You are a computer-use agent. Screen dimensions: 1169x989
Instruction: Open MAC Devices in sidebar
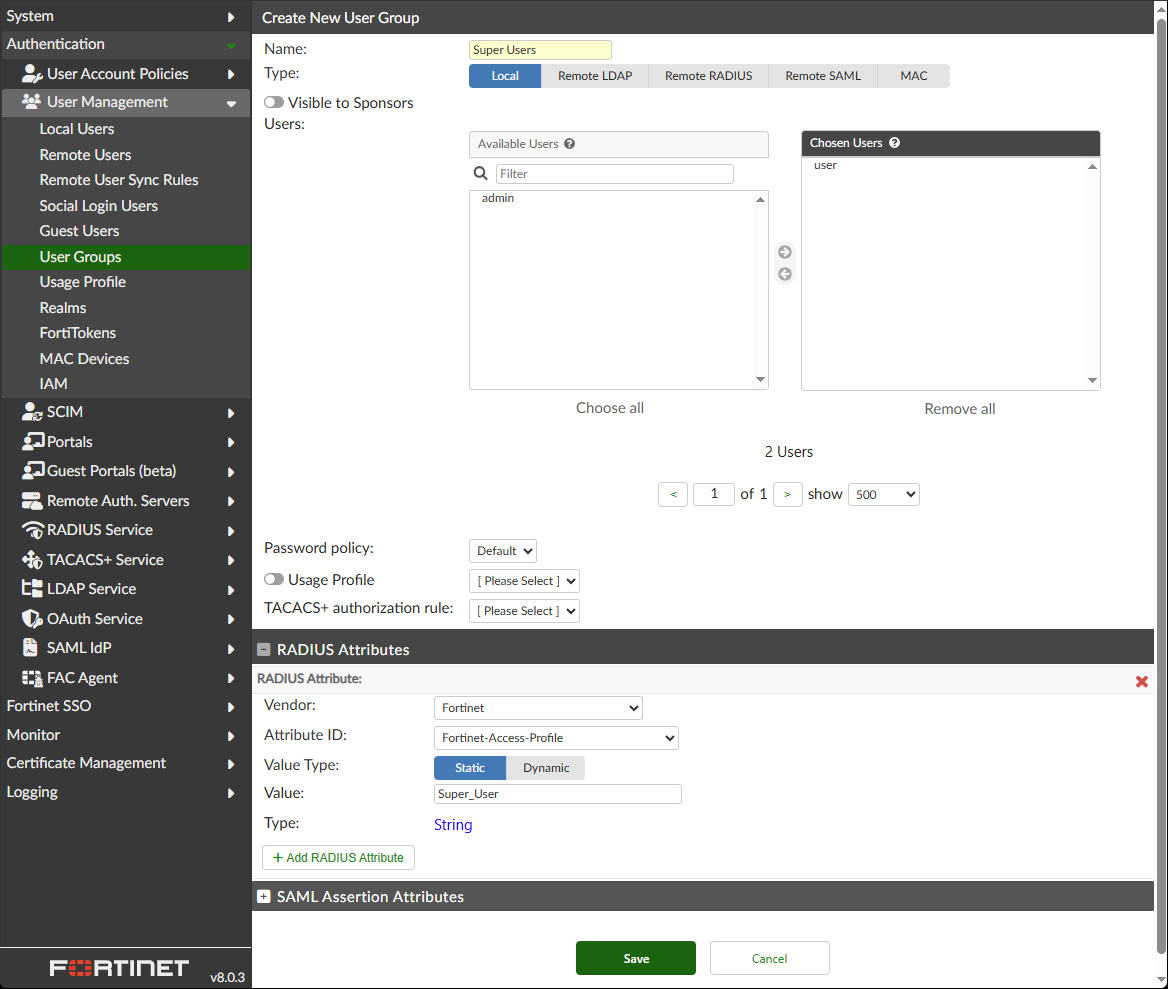(x=84, y=358)
